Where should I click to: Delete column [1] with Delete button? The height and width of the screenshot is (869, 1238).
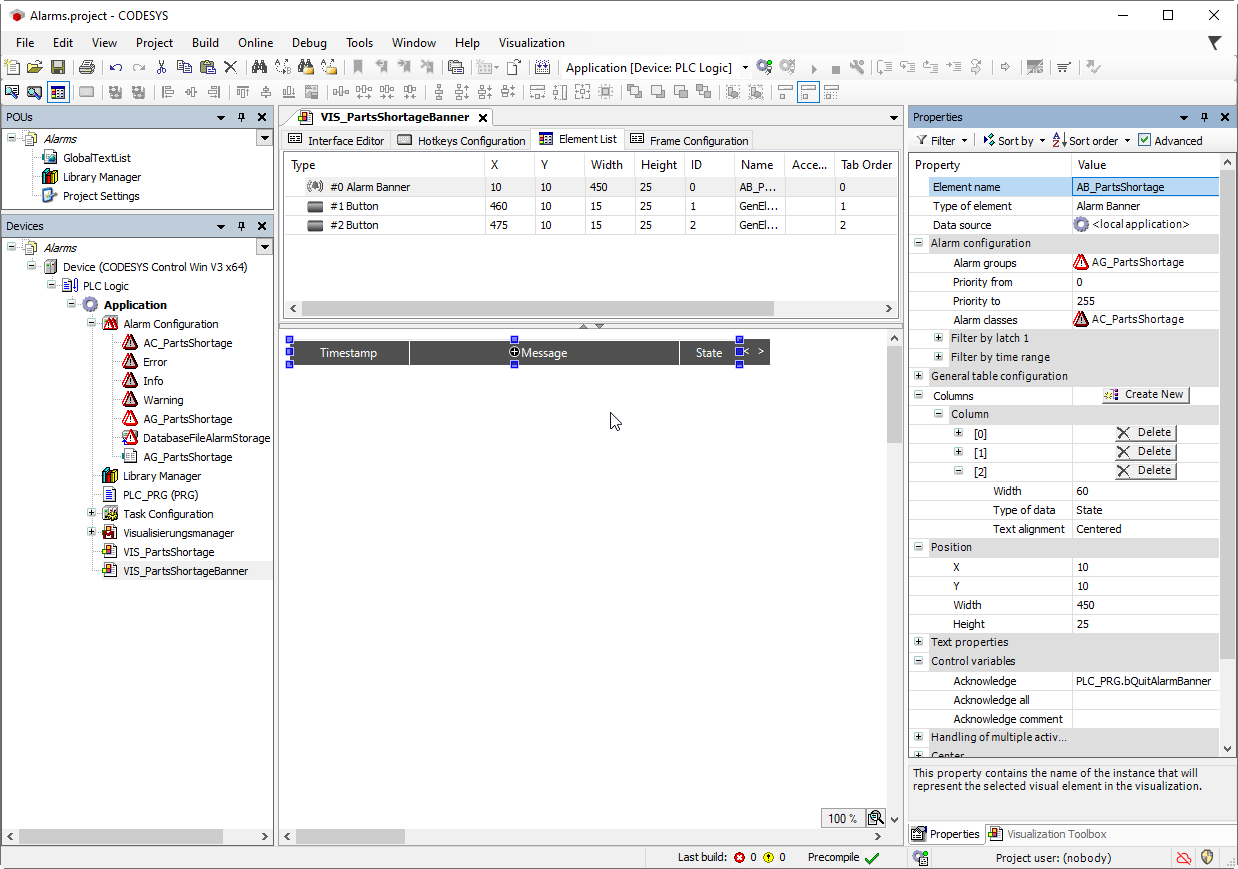1145,452
